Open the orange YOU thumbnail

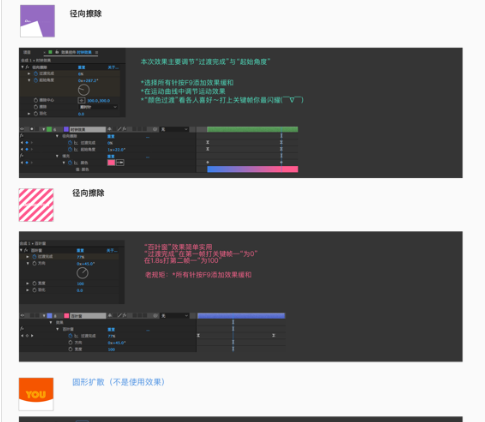36,394
